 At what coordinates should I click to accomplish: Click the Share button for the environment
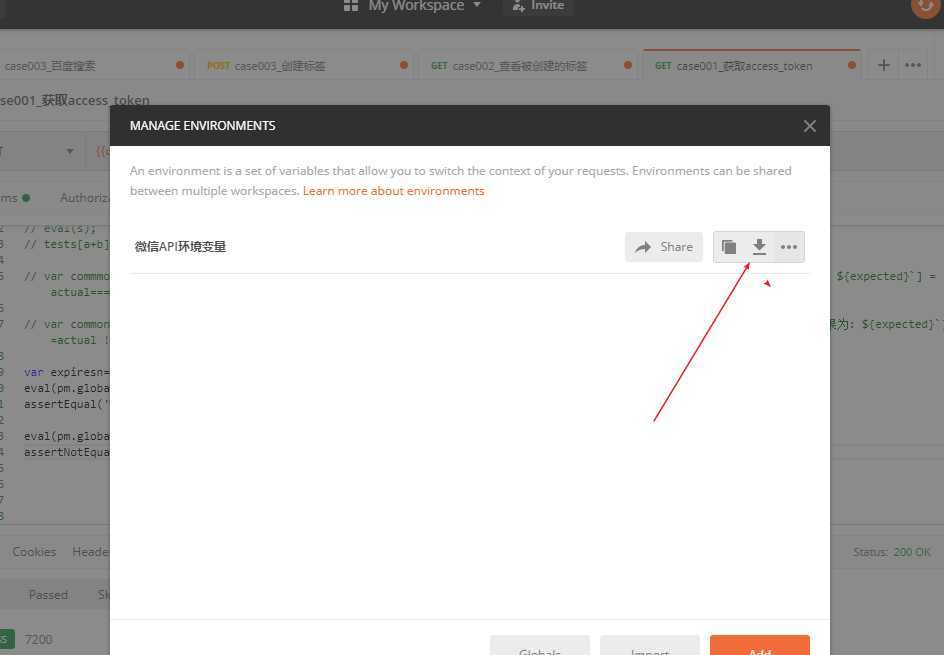663,247
